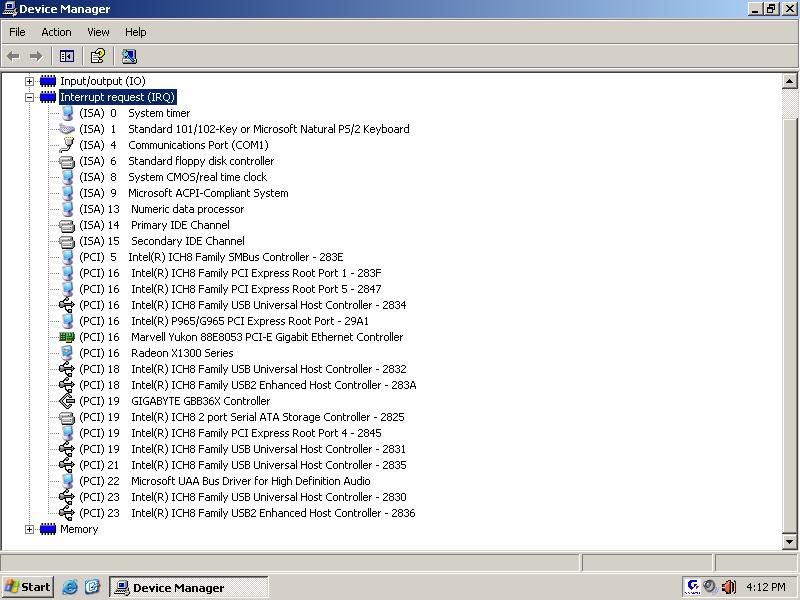Open the View menu
Screen dimensions: 800x600
coord(98,32)
